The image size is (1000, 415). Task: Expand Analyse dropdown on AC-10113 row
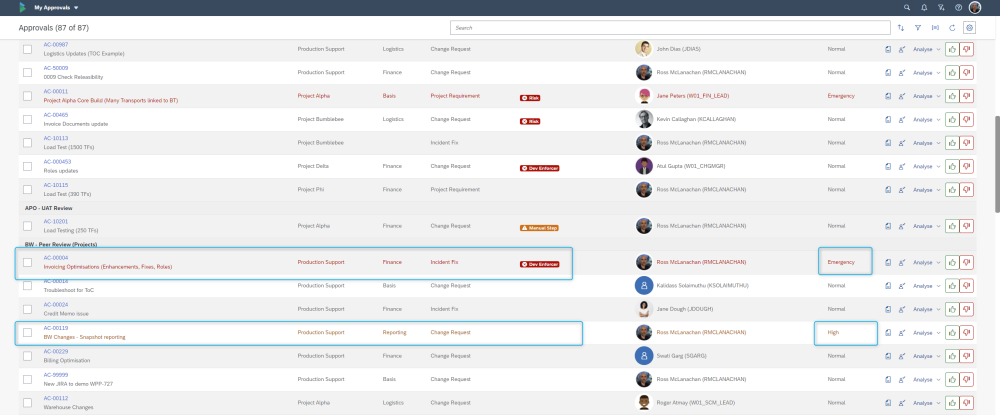coord(927,143)
